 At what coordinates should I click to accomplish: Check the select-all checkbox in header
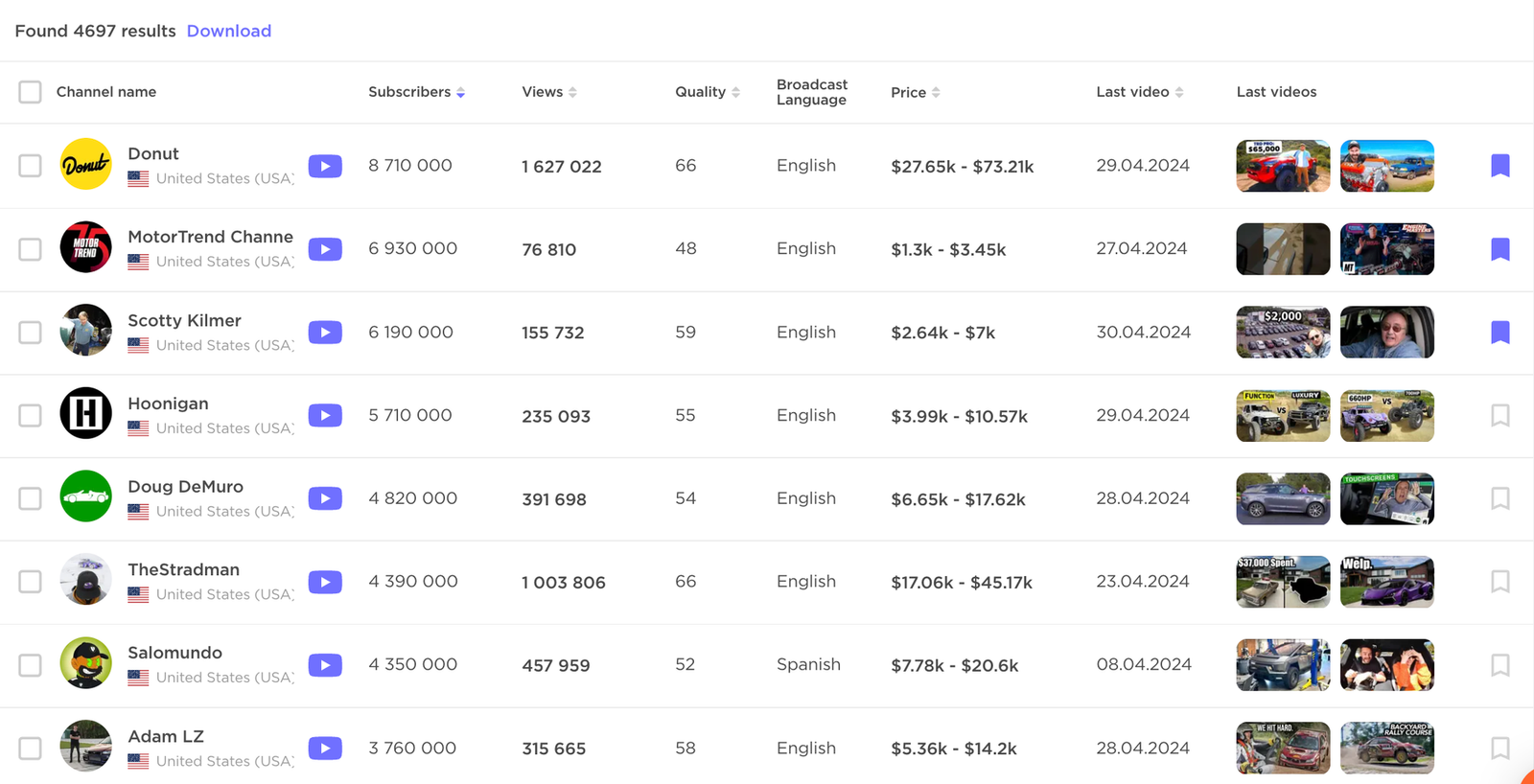[x=31, y=92]
